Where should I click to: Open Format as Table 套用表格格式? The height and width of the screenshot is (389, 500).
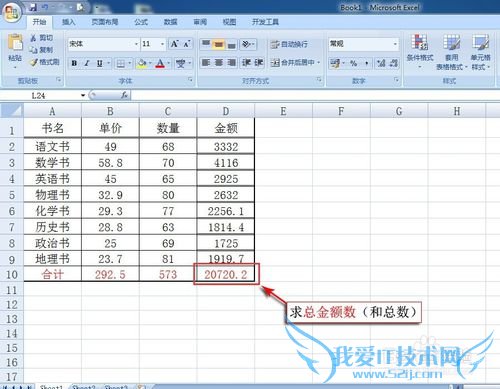point(452,52)
